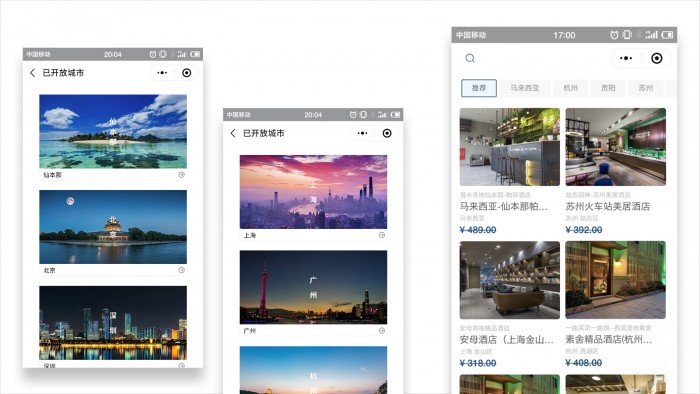Image resolution: width=700 pixels, height=394 pixels.
Task: Close the mini program on the middle screen
Action: 387,133
